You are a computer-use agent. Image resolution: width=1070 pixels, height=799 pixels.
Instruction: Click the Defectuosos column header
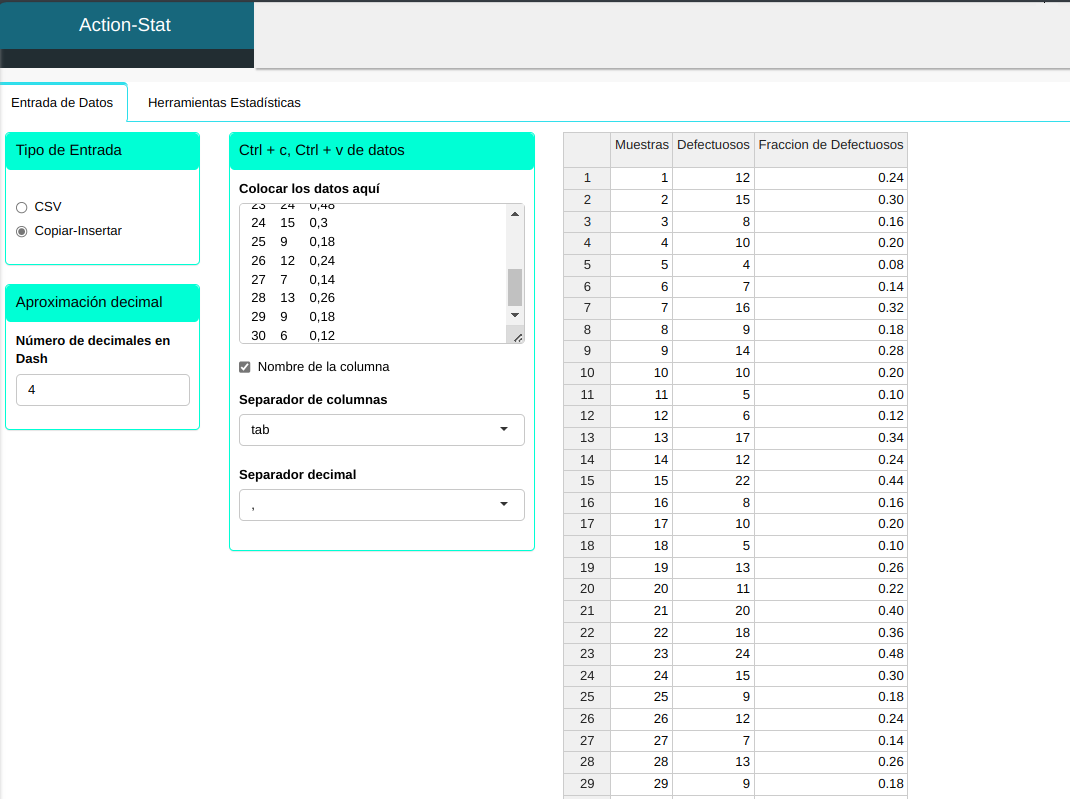[x=713, y=145]
